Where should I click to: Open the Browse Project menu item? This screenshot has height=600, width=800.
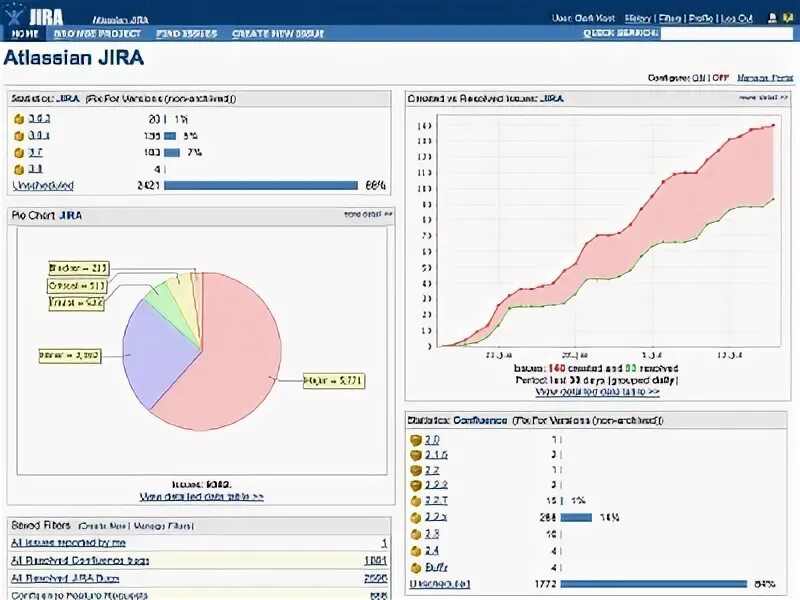[97, 34]
